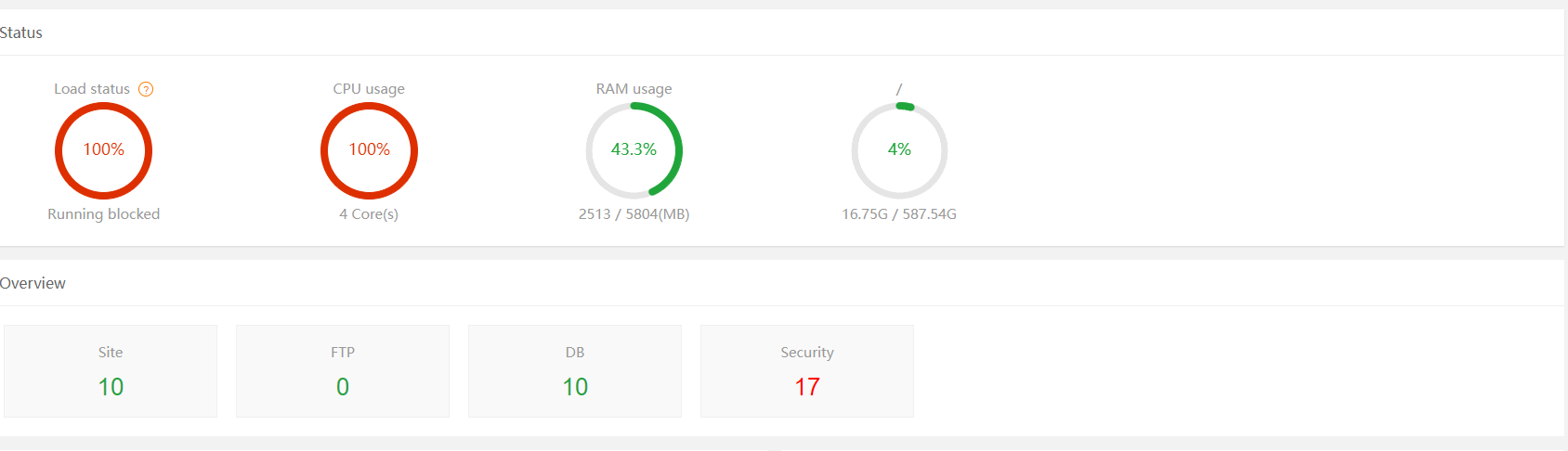Click the CPU usage 100% circular gauge
Screen dimensions: 1568x451
click(x=369, y=150)
